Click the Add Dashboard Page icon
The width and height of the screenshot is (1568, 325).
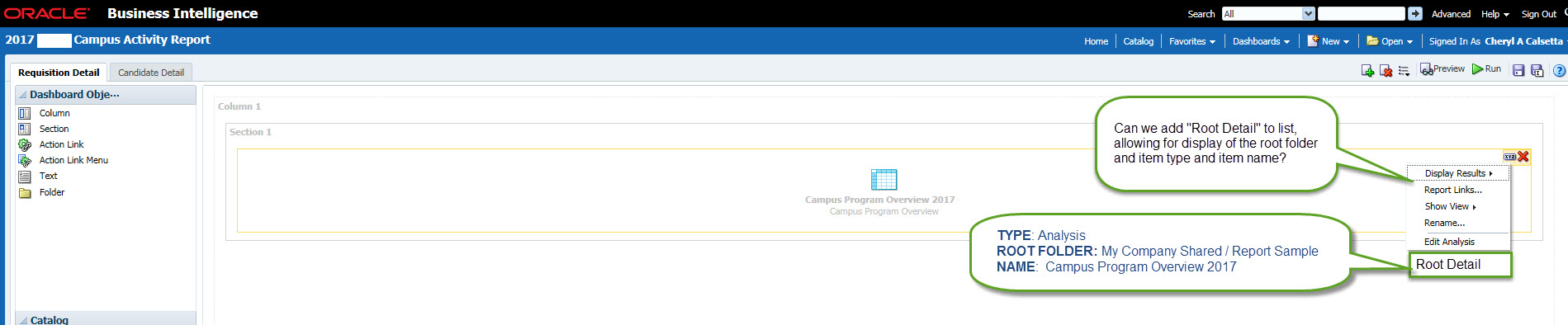point(1367,71)
